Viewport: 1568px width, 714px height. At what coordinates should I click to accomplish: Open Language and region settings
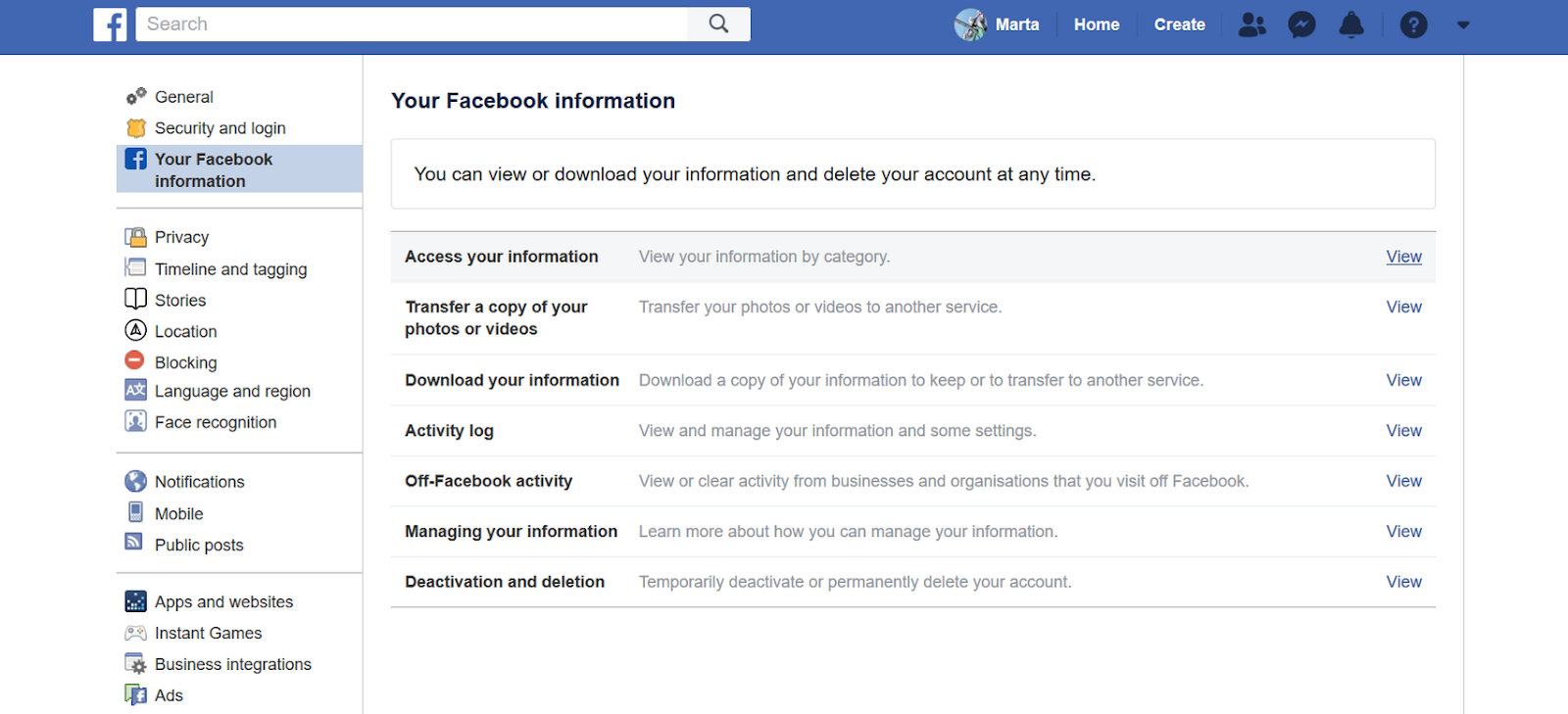[232, 391]
